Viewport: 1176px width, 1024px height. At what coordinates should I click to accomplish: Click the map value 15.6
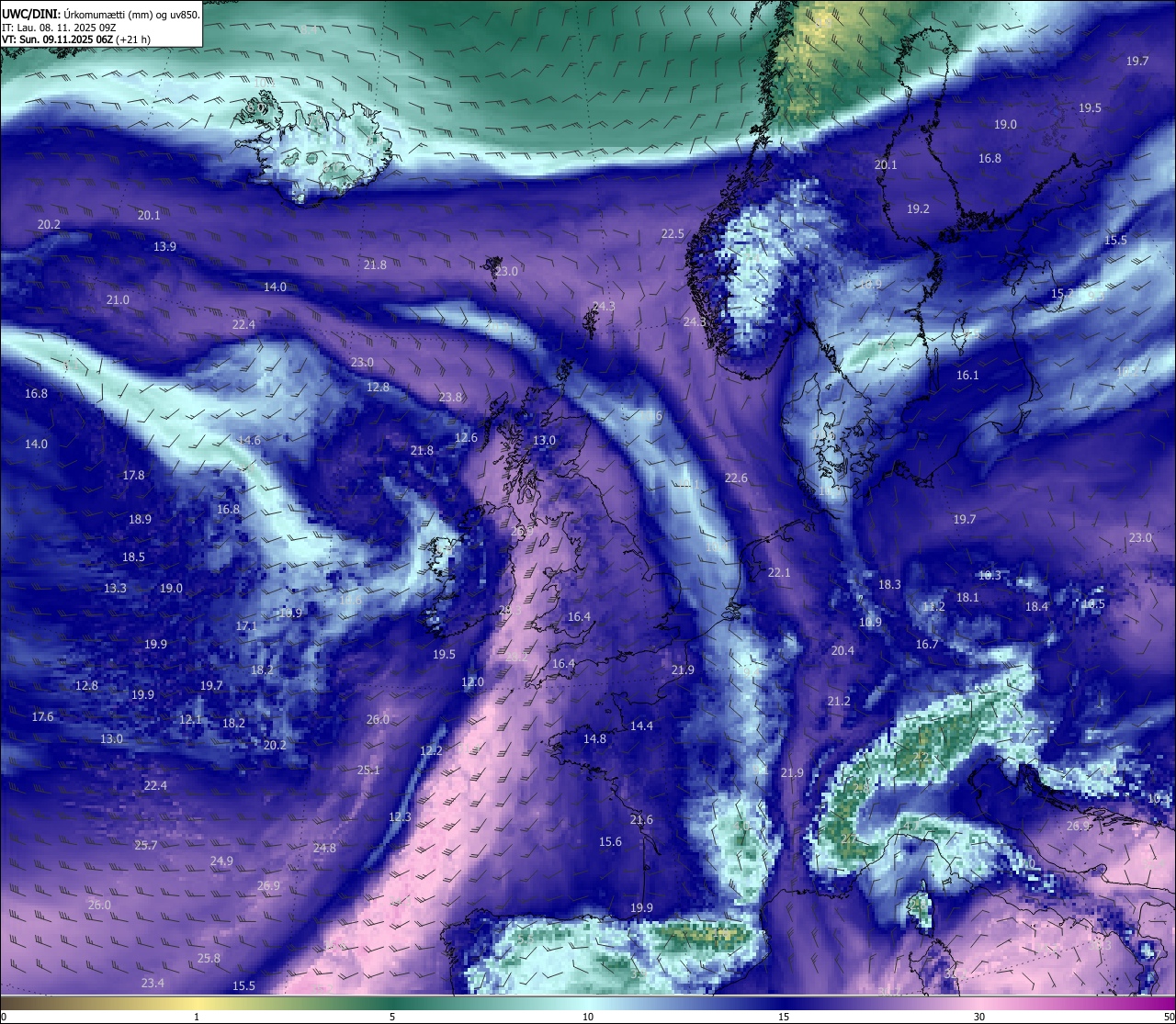click(x=610, y=841)
